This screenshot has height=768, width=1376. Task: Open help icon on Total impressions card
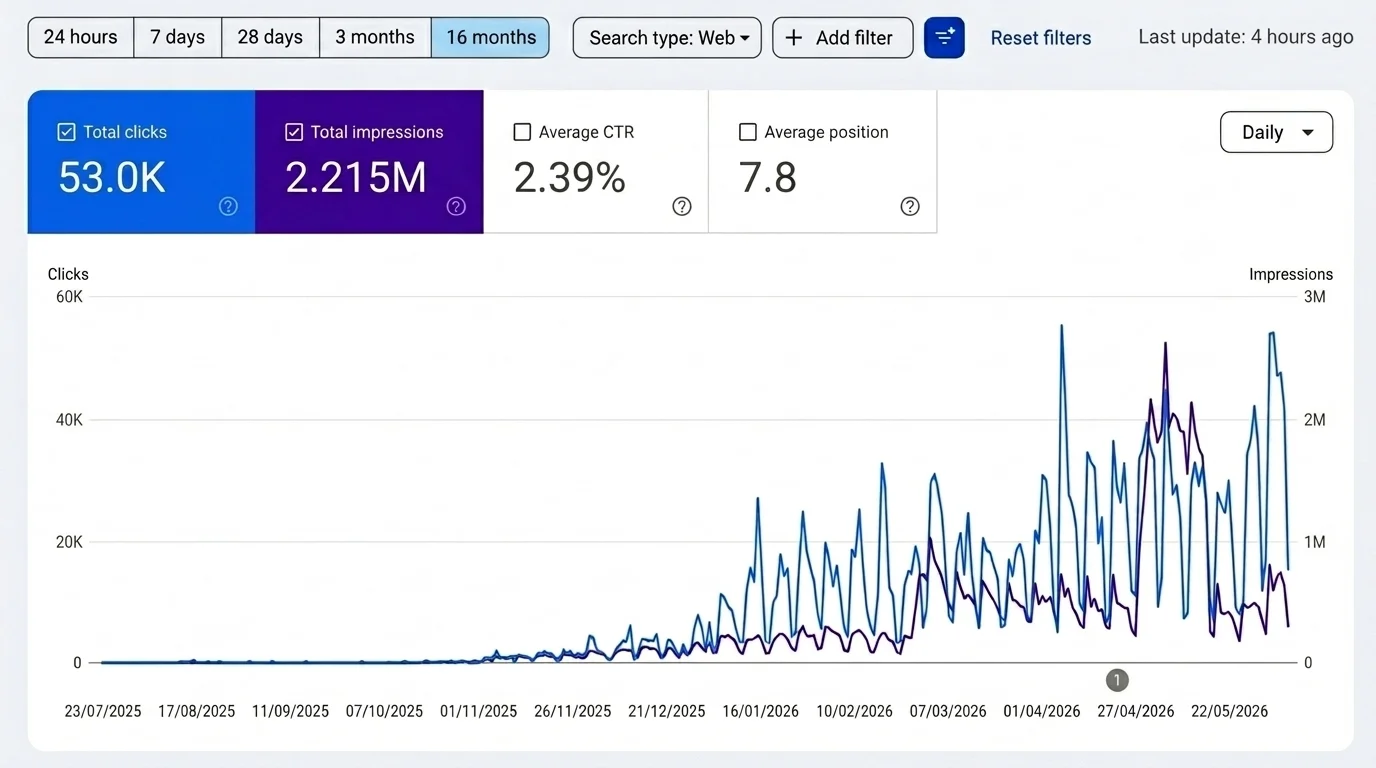[x=456, y=206]
